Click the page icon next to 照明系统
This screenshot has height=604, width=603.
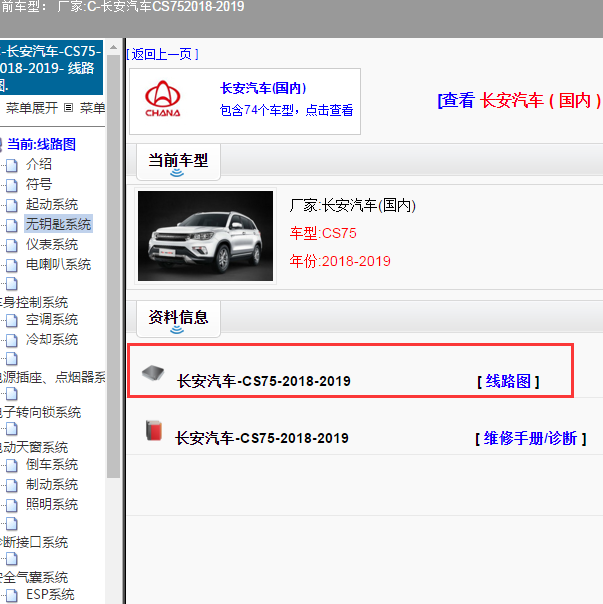coord(12,506)
